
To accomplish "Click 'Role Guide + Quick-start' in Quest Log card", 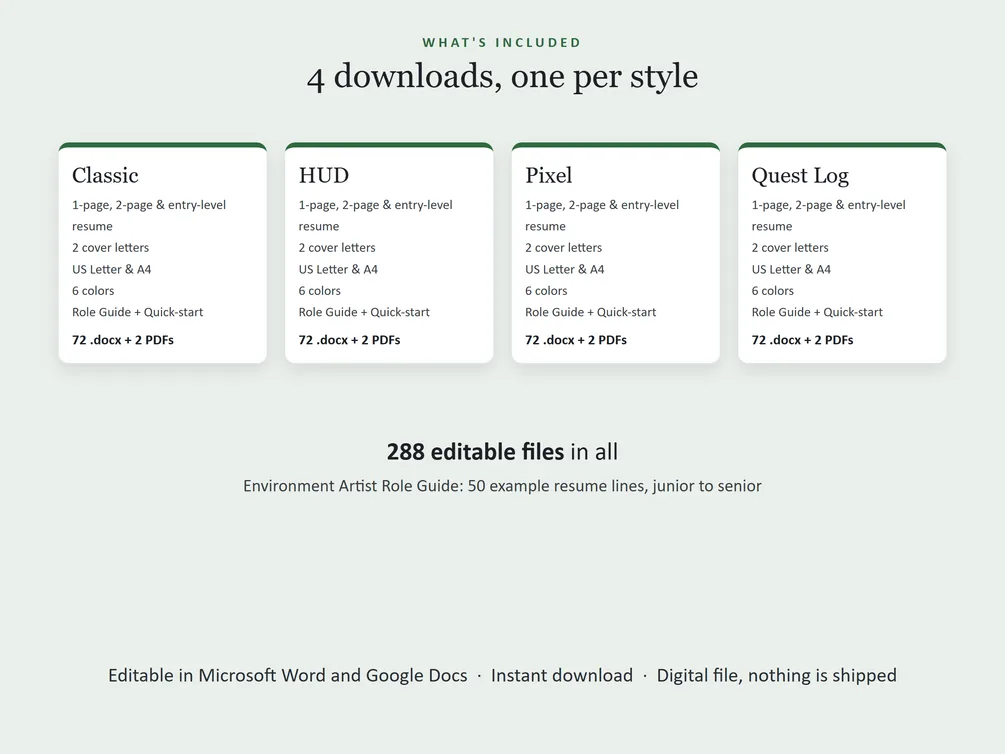I will [817, 312].
